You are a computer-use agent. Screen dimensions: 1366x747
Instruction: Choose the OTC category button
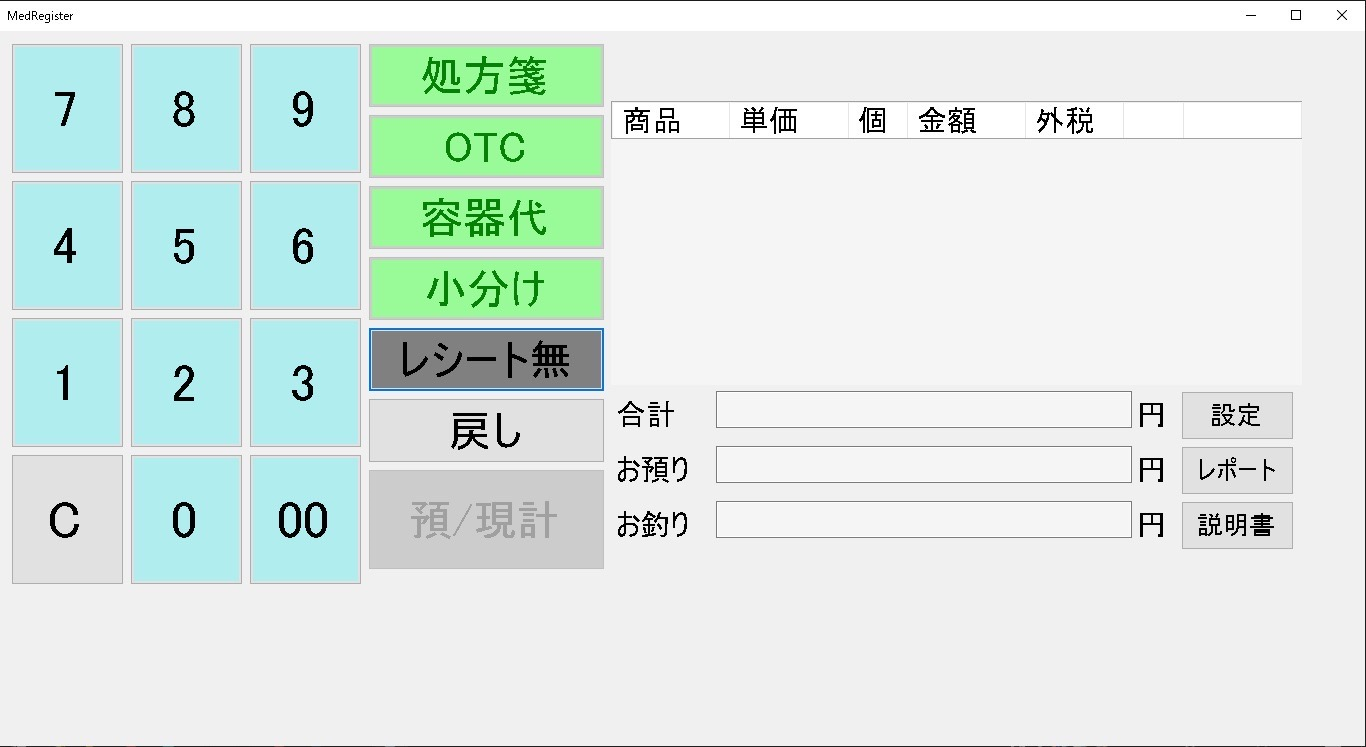[486, 146]
